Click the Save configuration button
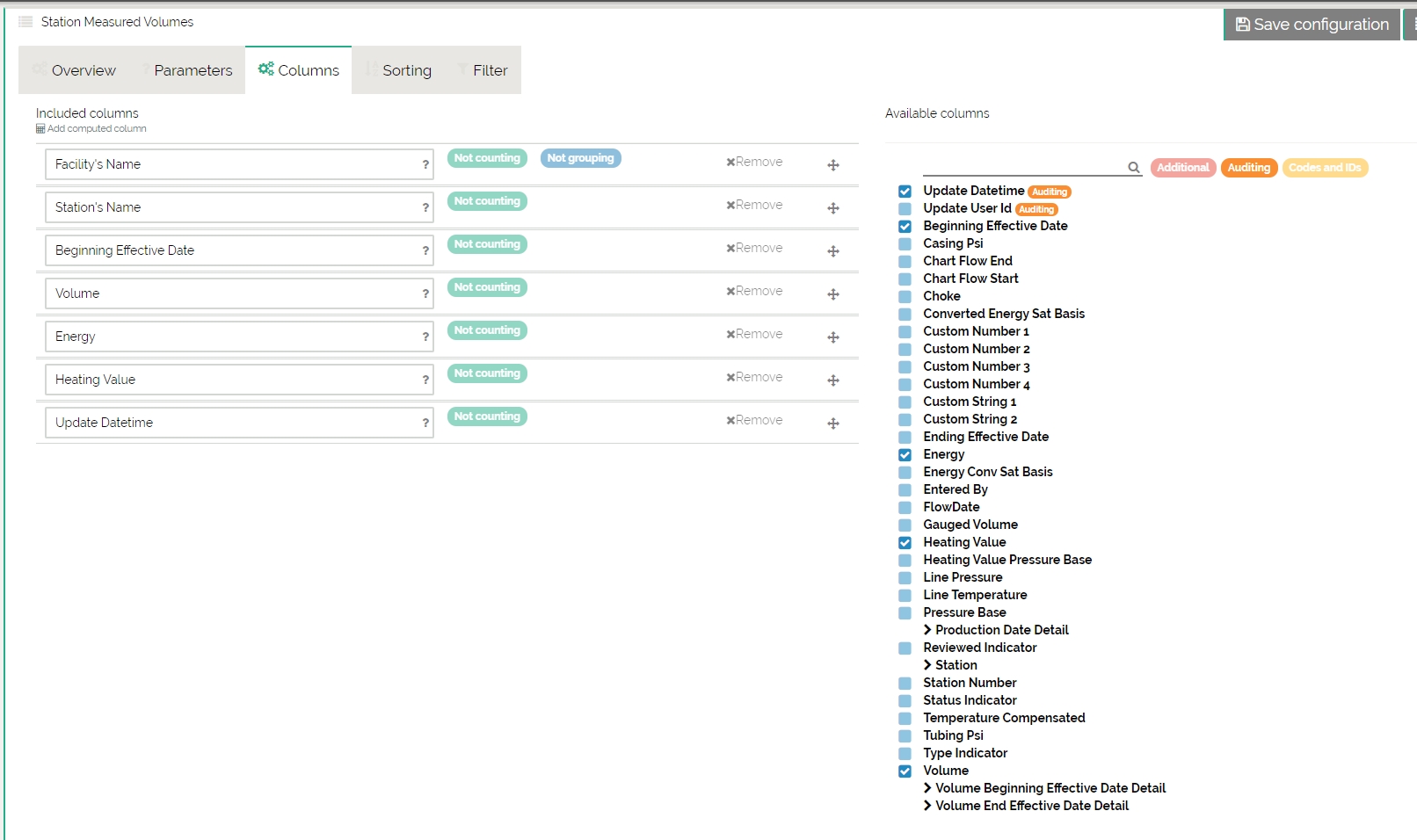 pyautogui.click(x=1312, y=25)
